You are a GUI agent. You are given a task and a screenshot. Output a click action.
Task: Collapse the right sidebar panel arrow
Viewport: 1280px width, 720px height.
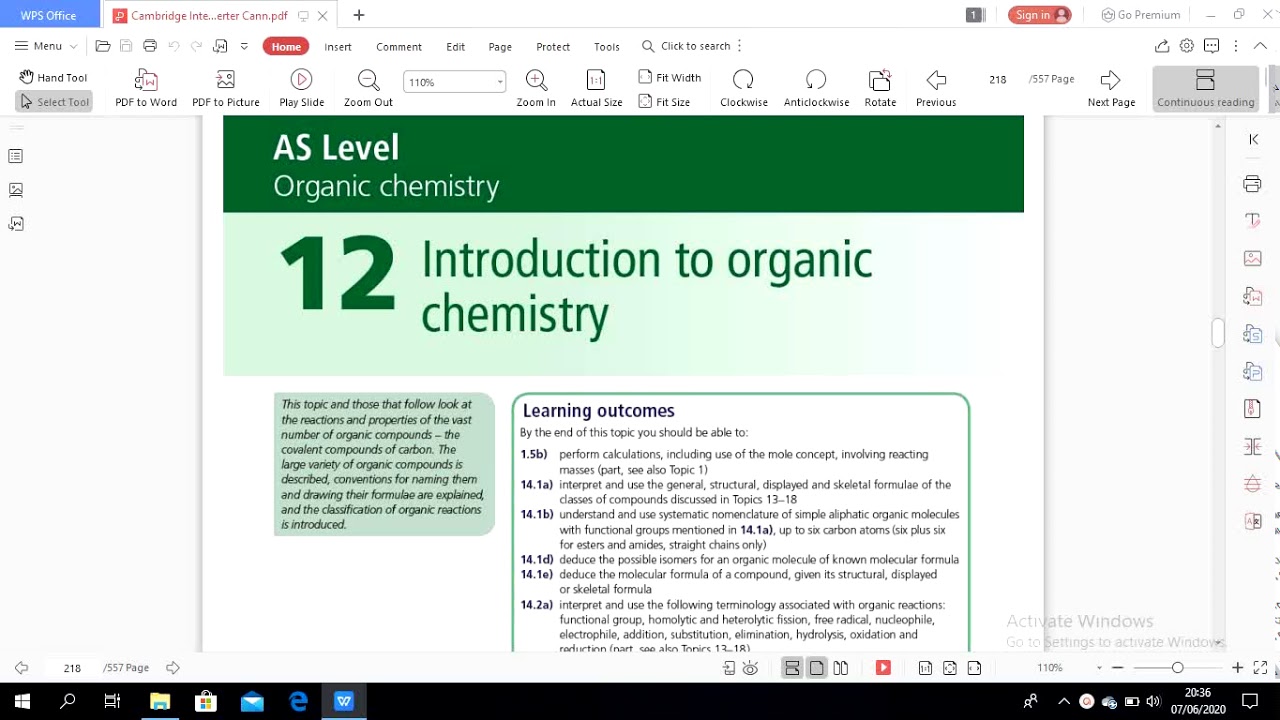pos(1253,139)
